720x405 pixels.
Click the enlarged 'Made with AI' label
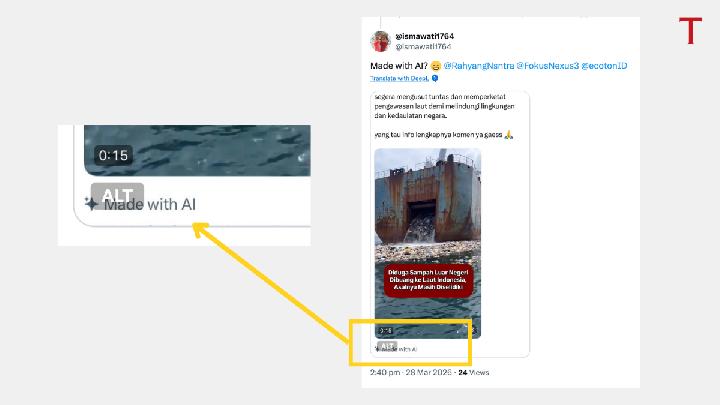[x=150, y=204]
